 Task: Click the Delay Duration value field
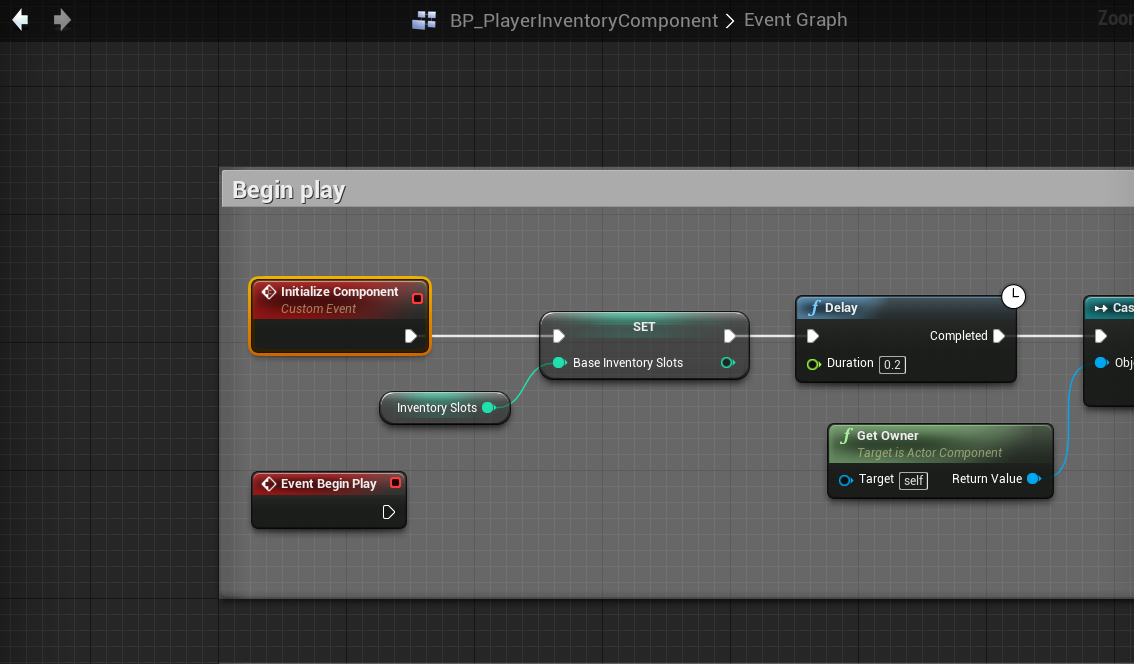pos(892,364)
